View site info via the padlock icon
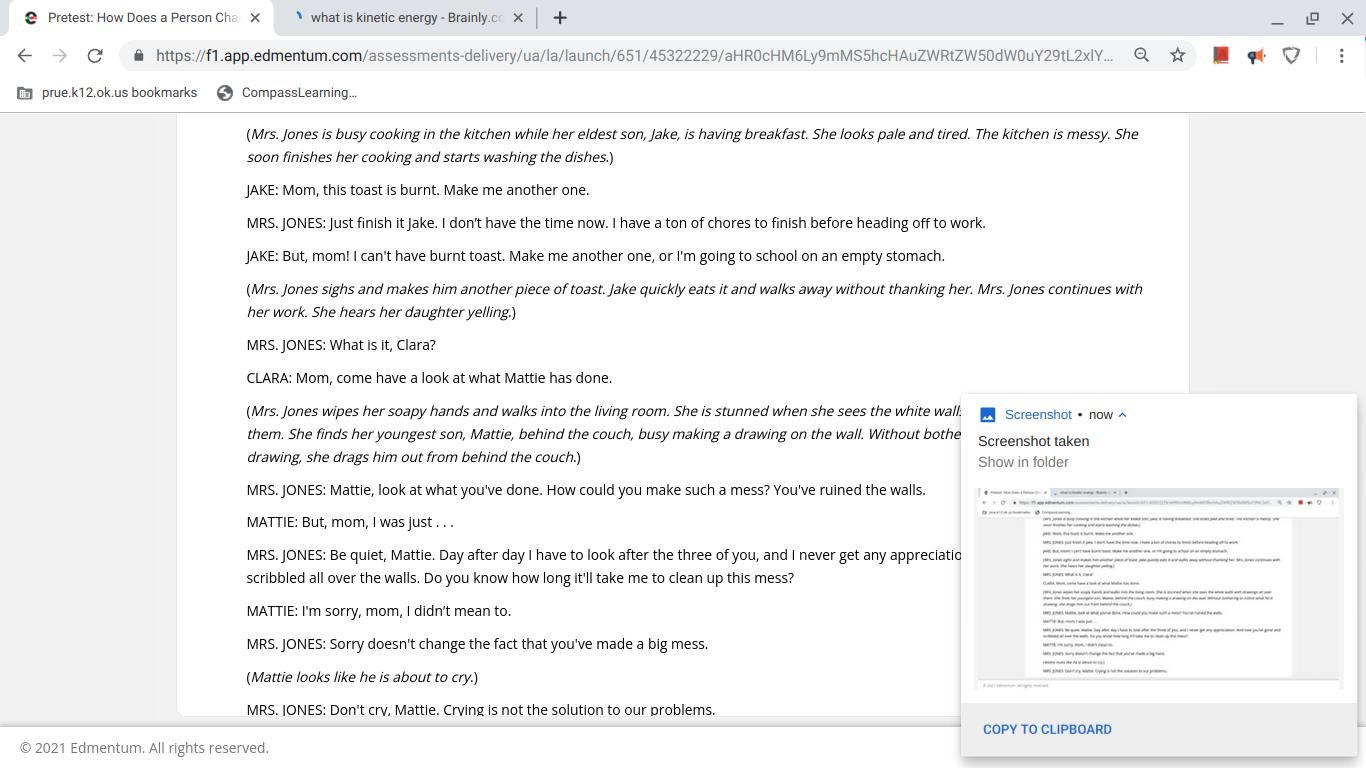This screenshot has width=1366, height=768. click(138, 56)
